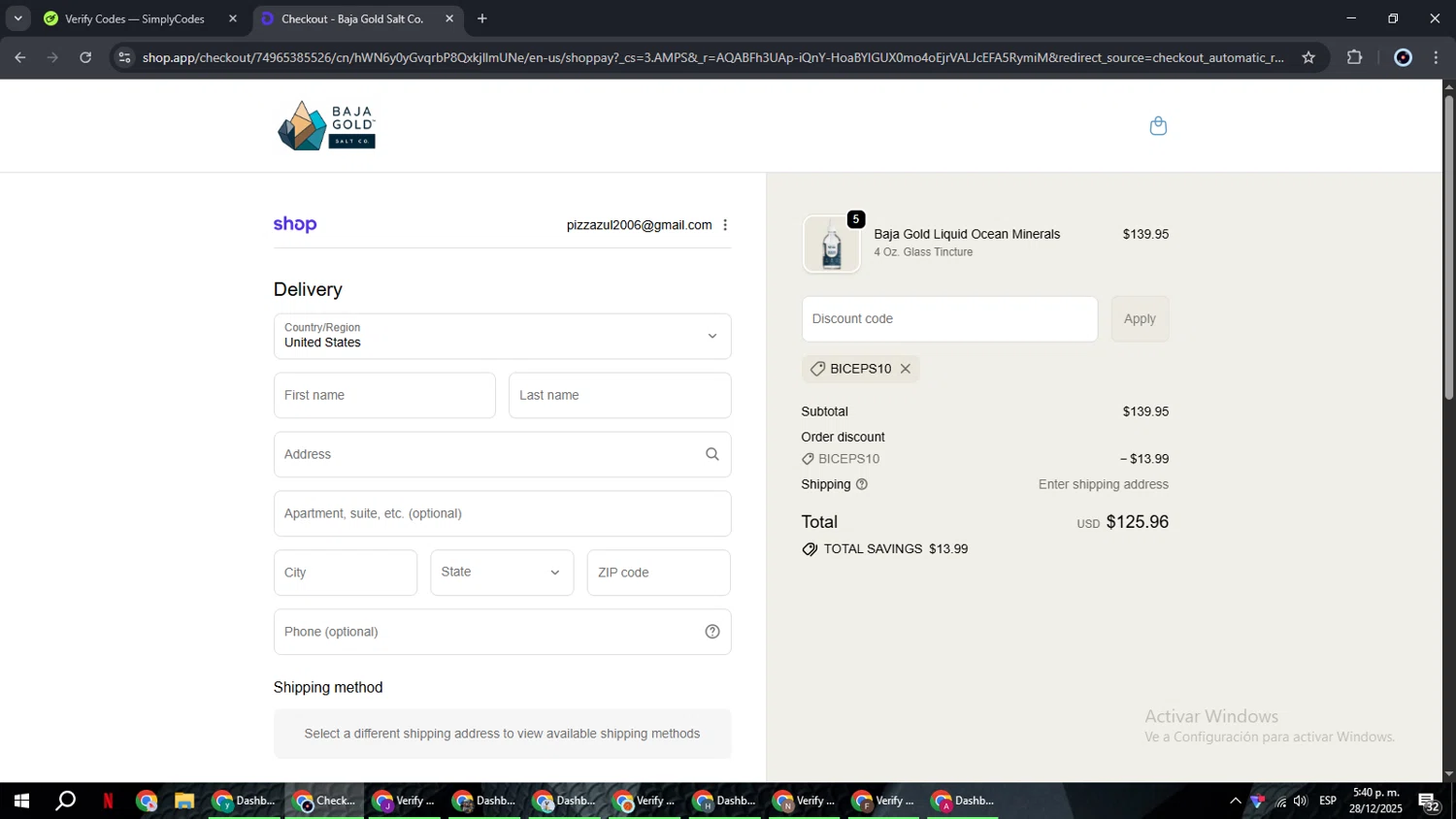Click Enter shipping address text
Viewport: 1456px width, 819px height.
coord(1104,484)
